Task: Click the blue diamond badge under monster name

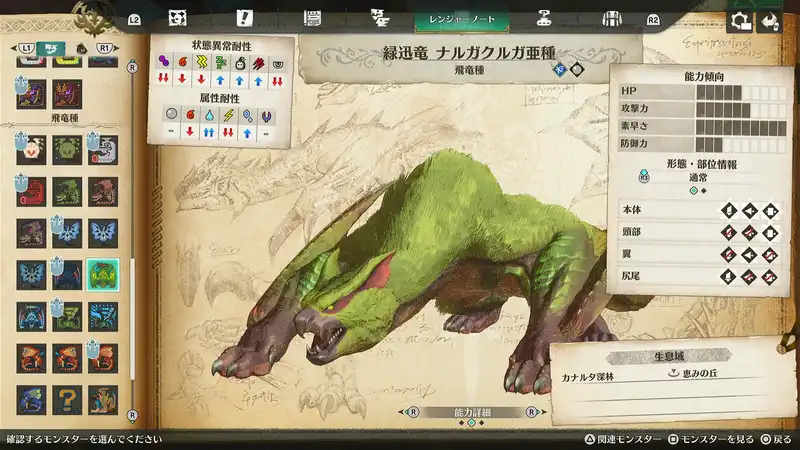Action: (x=560, y=69)
